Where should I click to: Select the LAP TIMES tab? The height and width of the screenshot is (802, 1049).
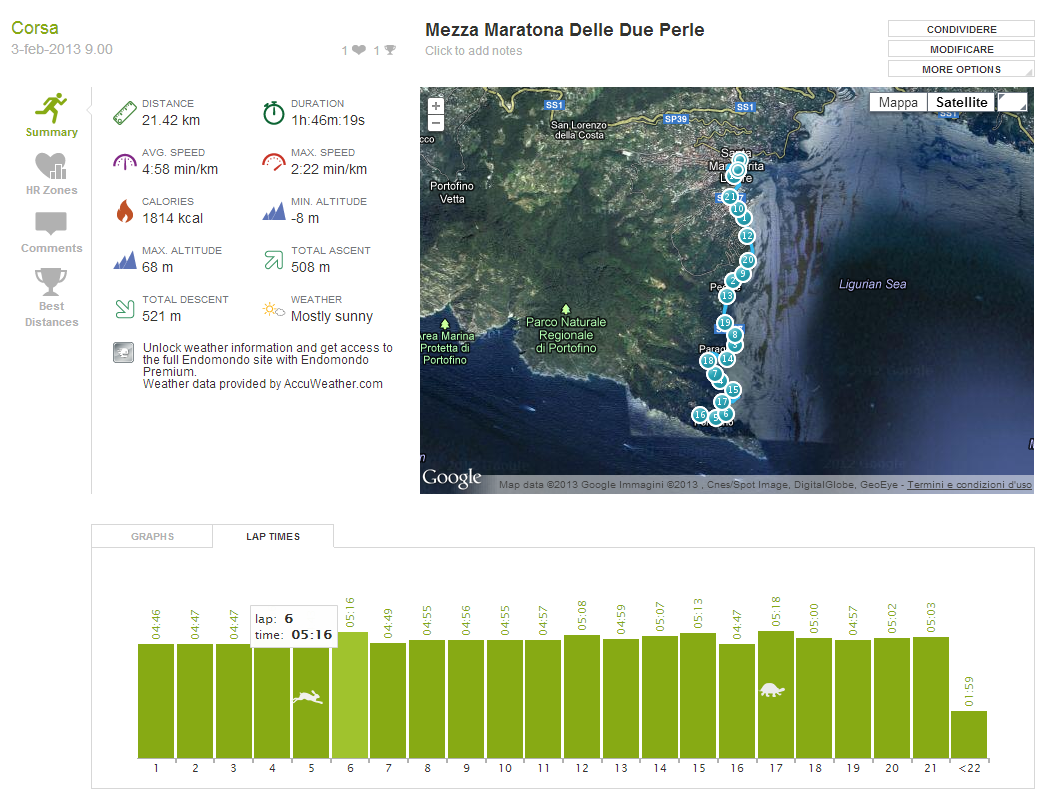click(x=273, y=537)
